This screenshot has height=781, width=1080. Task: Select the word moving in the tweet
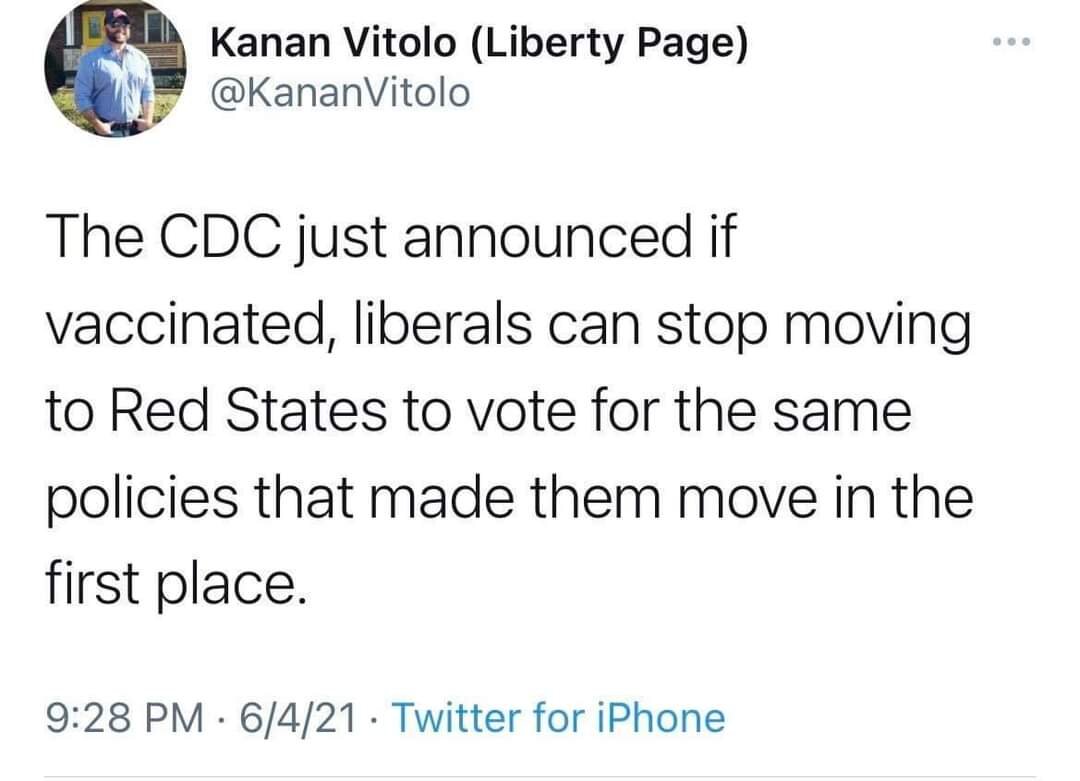click(x=878, y=325)
